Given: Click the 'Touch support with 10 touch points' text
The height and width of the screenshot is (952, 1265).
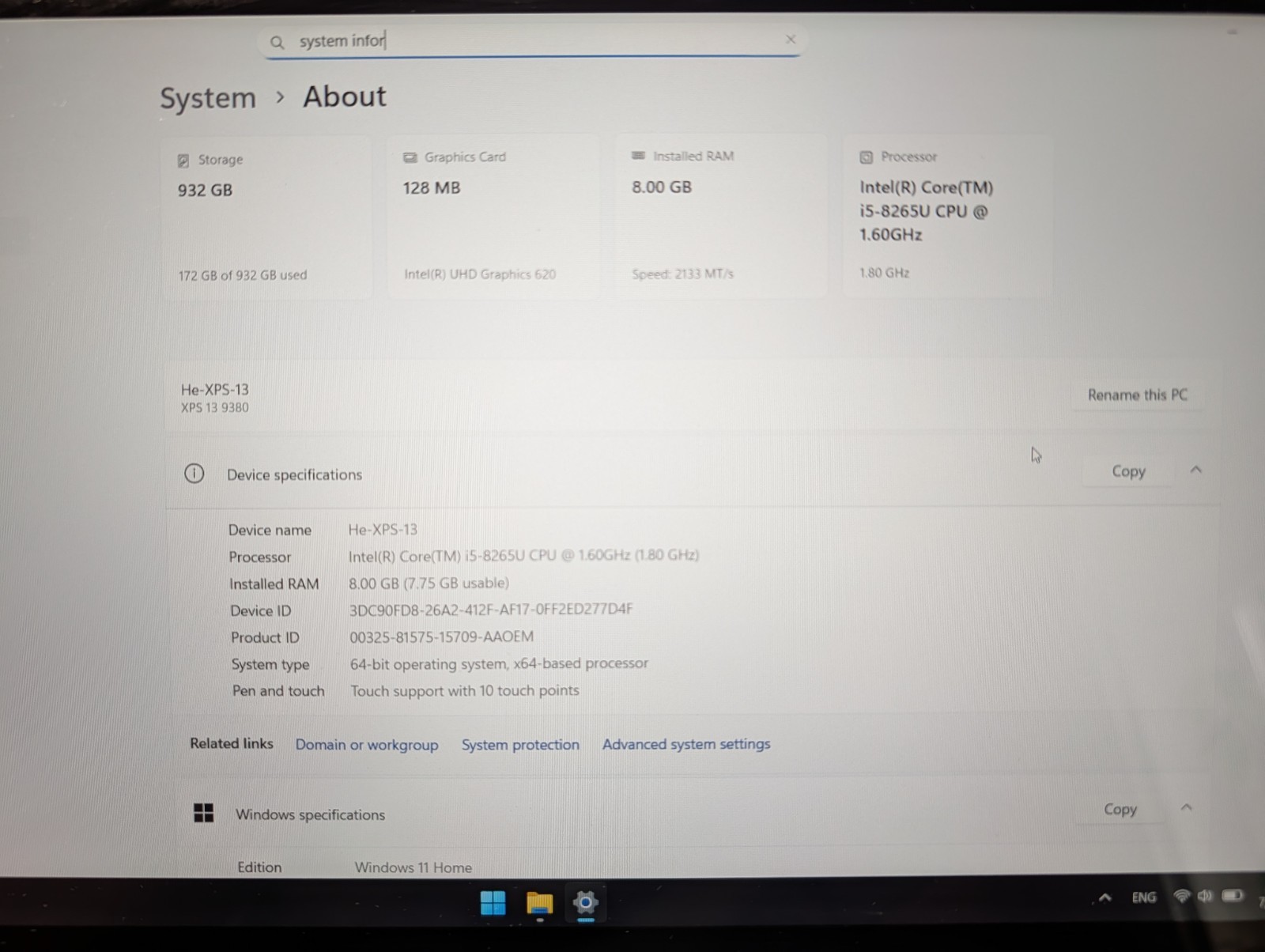Looking at the screenshot, I should (x=465, y=691).
